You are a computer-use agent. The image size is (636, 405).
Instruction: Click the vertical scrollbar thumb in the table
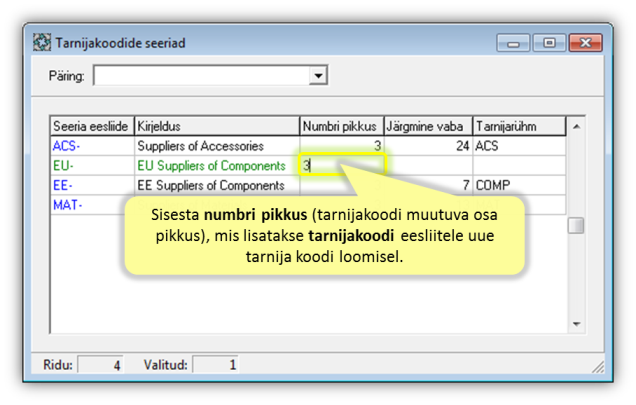coord(575,226)
